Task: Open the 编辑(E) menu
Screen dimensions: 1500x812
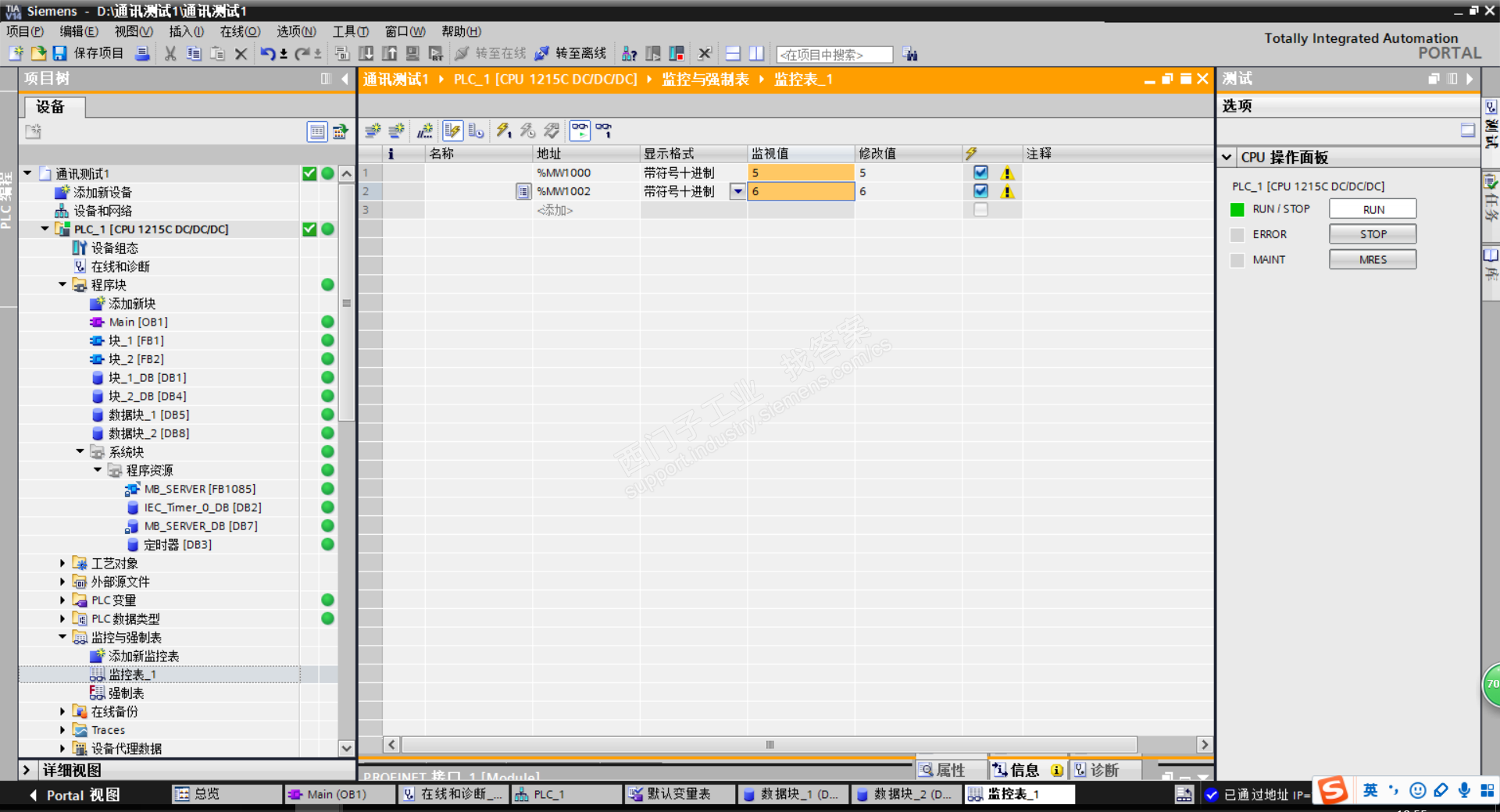Action: (79, 31)
